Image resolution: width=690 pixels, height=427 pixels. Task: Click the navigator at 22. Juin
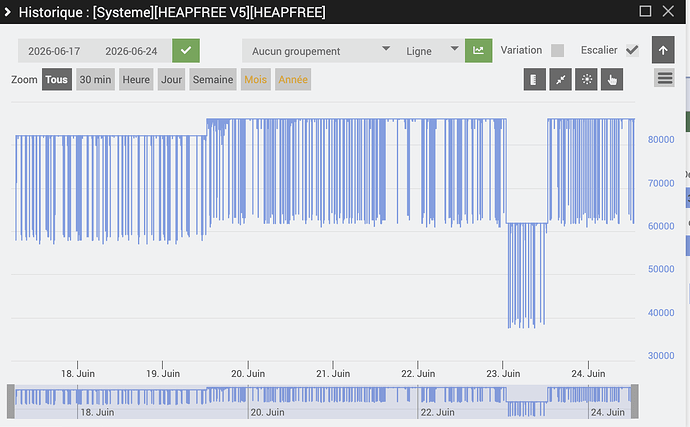coord(437,412)
